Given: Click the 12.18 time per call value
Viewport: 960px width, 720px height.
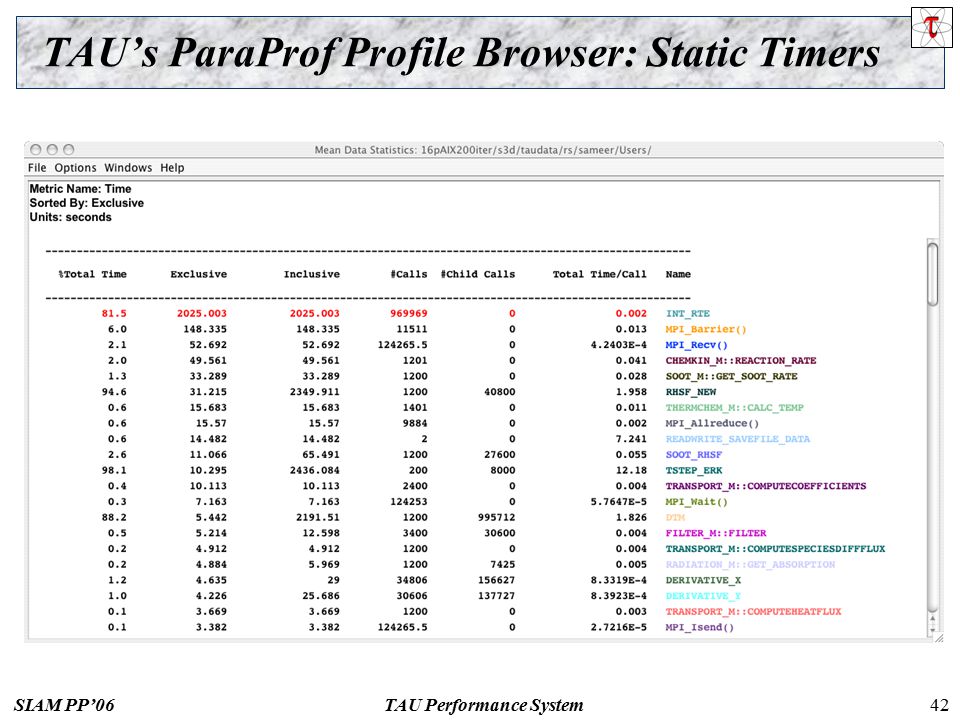Looking at the screenshot, I should tap(631, 471).
